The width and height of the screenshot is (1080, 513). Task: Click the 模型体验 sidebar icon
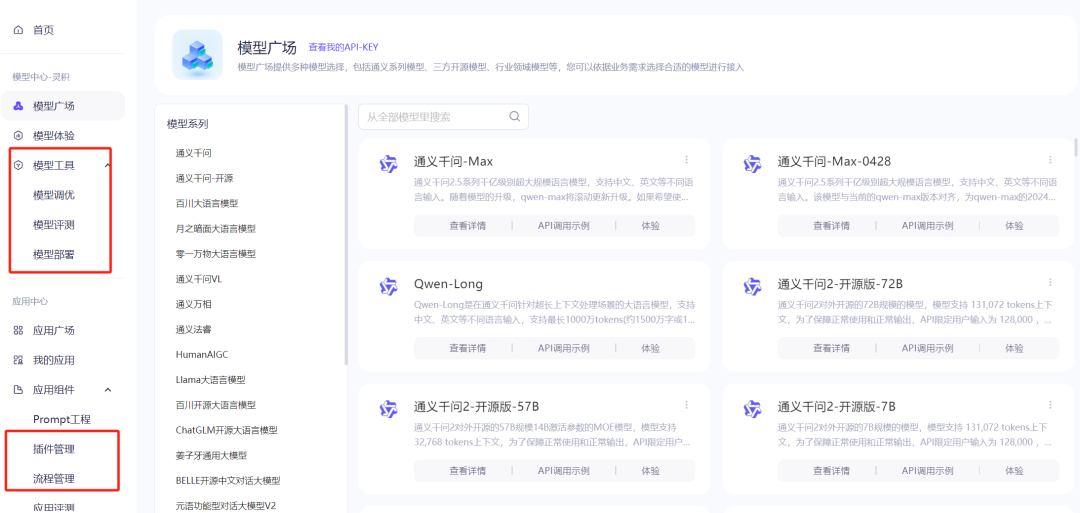19,136
